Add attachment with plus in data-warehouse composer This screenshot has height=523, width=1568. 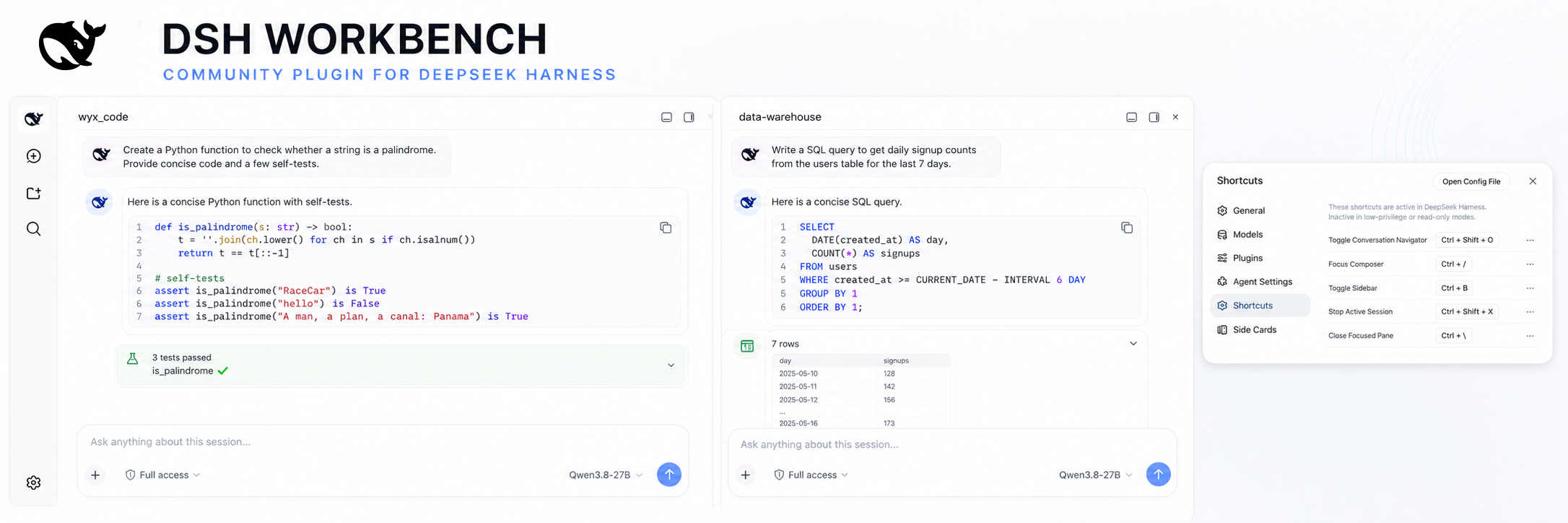pyautogui.click(x=746, y=475)
